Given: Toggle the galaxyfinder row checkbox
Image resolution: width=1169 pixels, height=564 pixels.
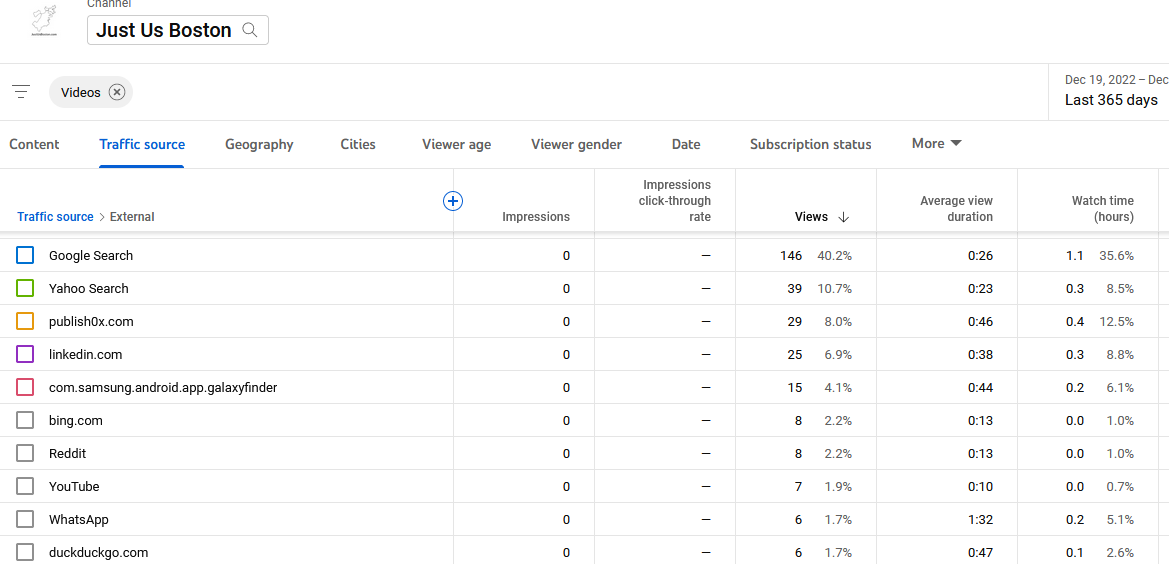Looking at the screenshot, I should [x=25, y=387].
